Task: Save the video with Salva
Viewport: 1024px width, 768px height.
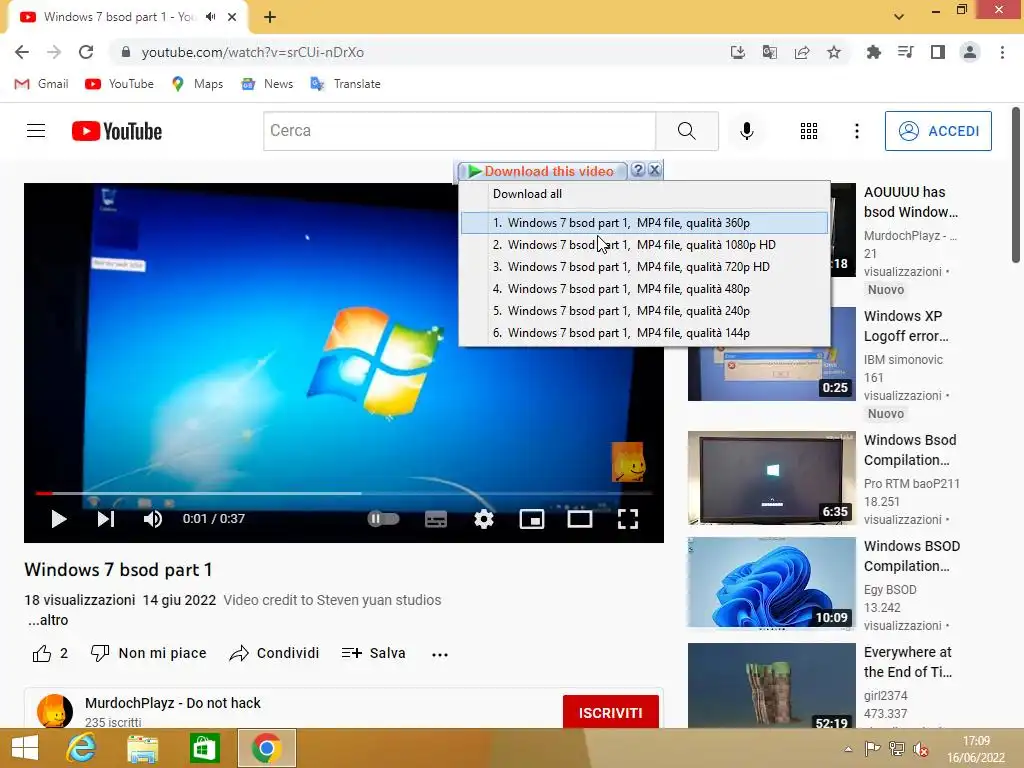Action: (374, 653)
